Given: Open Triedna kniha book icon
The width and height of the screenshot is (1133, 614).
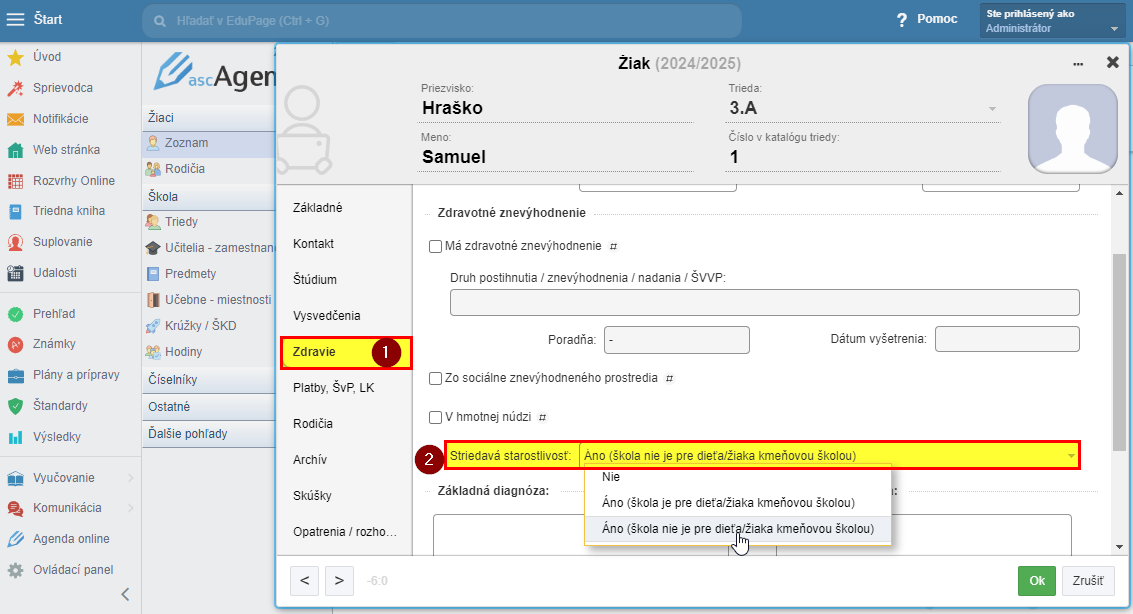Looking at the screenshot, I should coord(15,212).
